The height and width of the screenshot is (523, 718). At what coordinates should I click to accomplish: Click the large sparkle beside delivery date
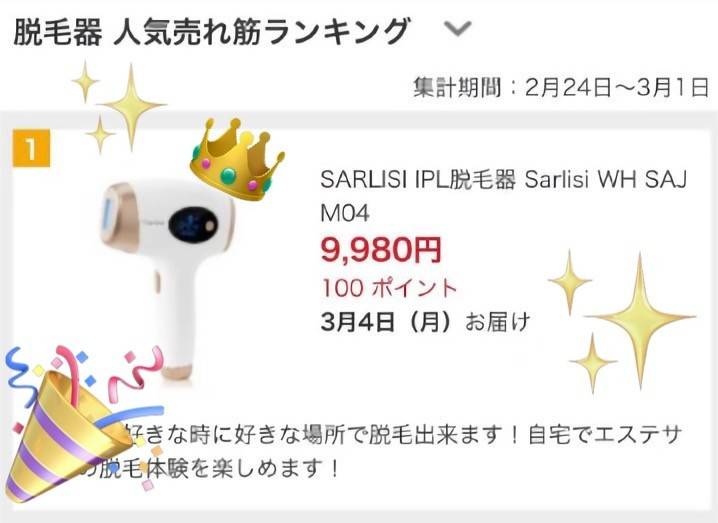[640, 317]
